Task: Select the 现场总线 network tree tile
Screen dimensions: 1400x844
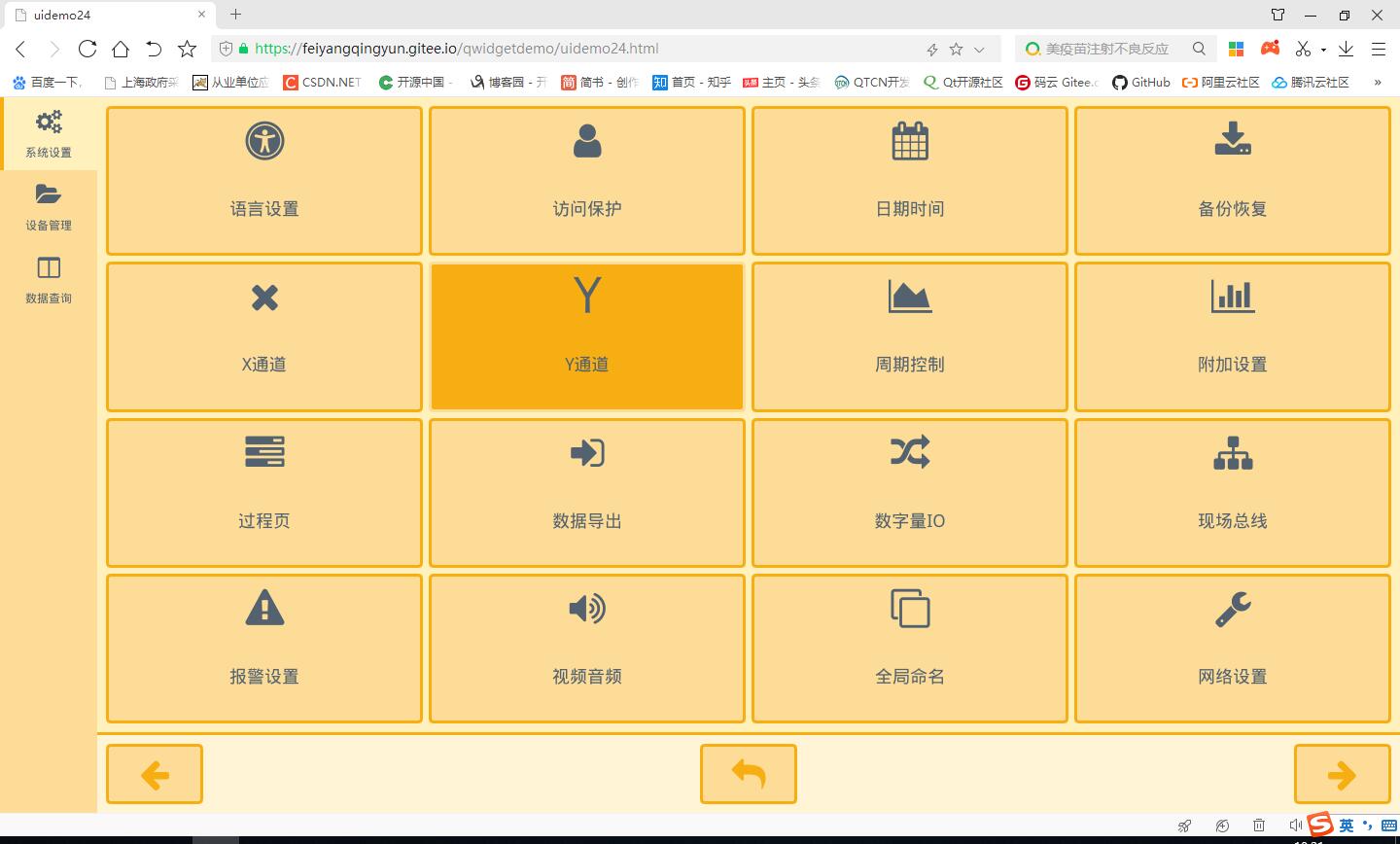Action: click(x=1232, y=493)
